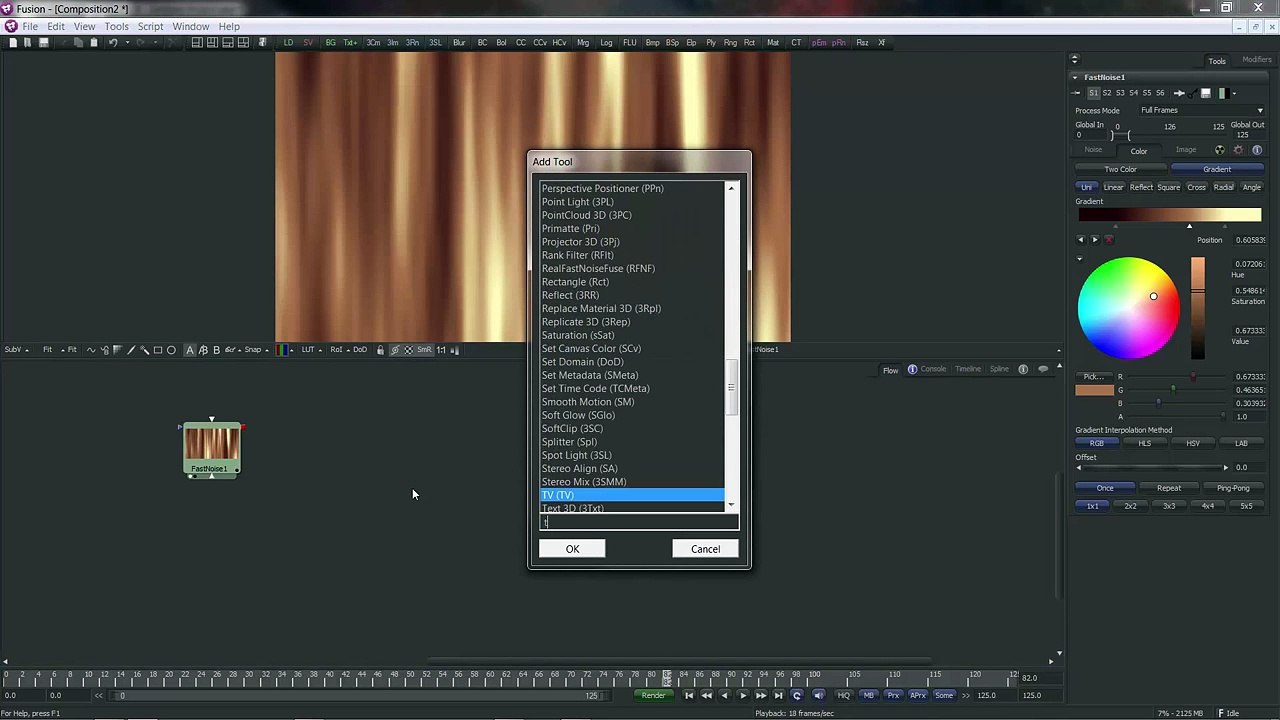Enable Ping-Pong gradient repeat mode
1280x720 pixels.
coord(1233,488)
